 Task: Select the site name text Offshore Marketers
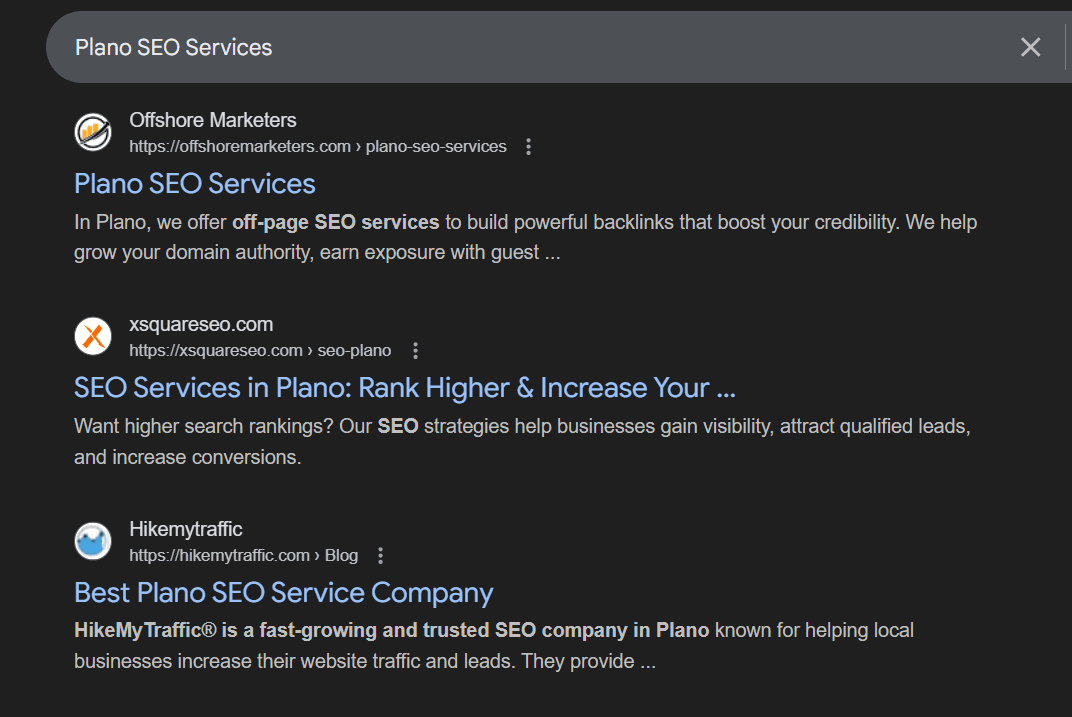(213, 120)
